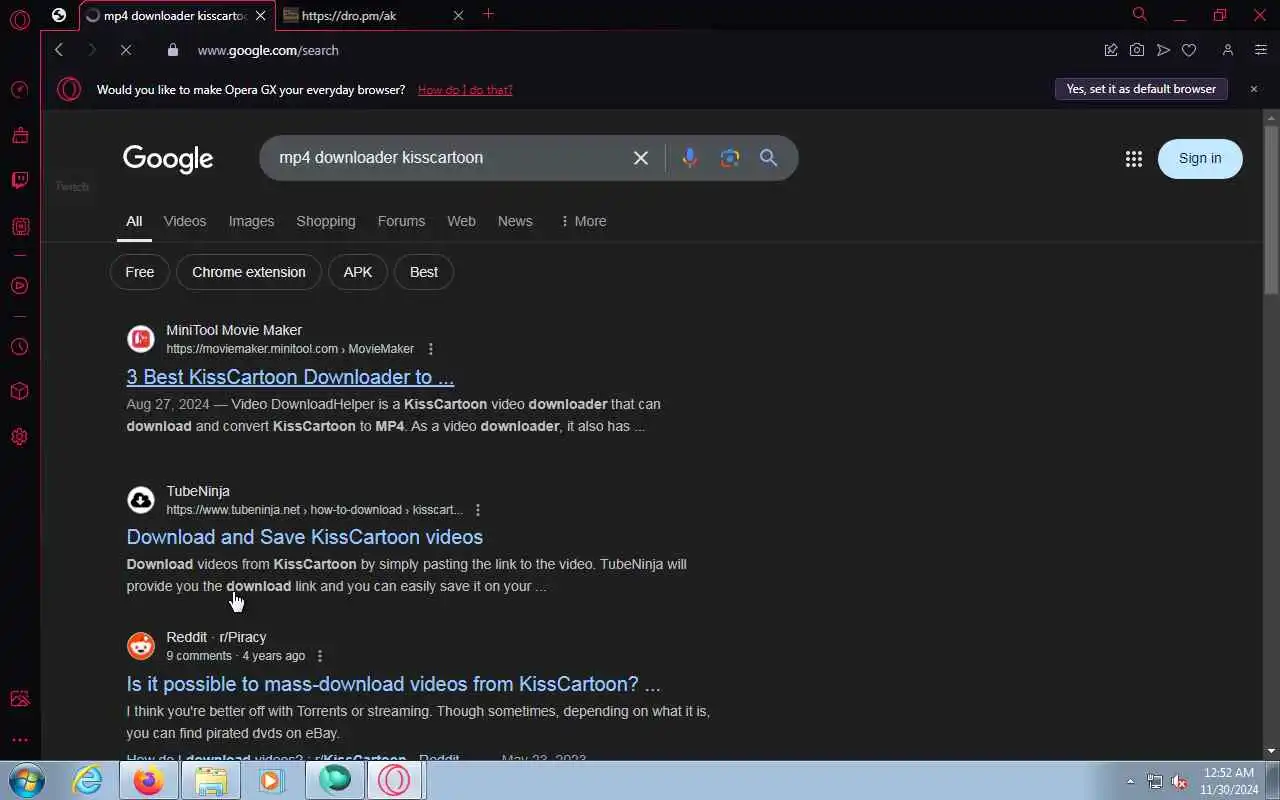Launch Firefox from taskbar
Screen dimensions: 1280x800
pos(149,780)
